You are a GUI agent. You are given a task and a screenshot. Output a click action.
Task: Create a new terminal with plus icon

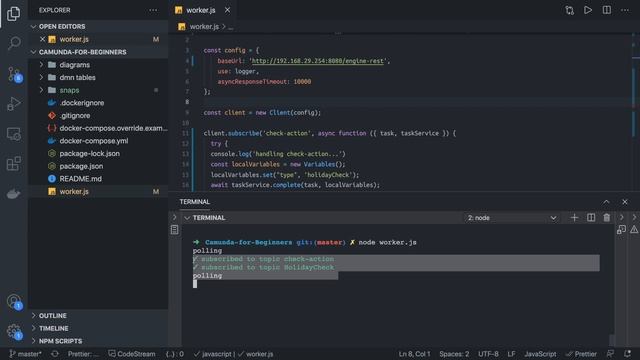[574, 218]
